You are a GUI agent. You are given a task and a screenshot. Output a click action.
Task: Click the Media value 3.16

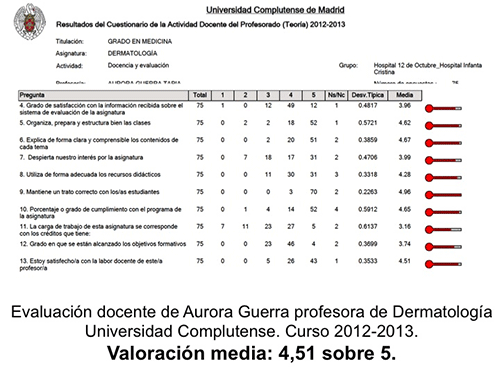[405, 226]
